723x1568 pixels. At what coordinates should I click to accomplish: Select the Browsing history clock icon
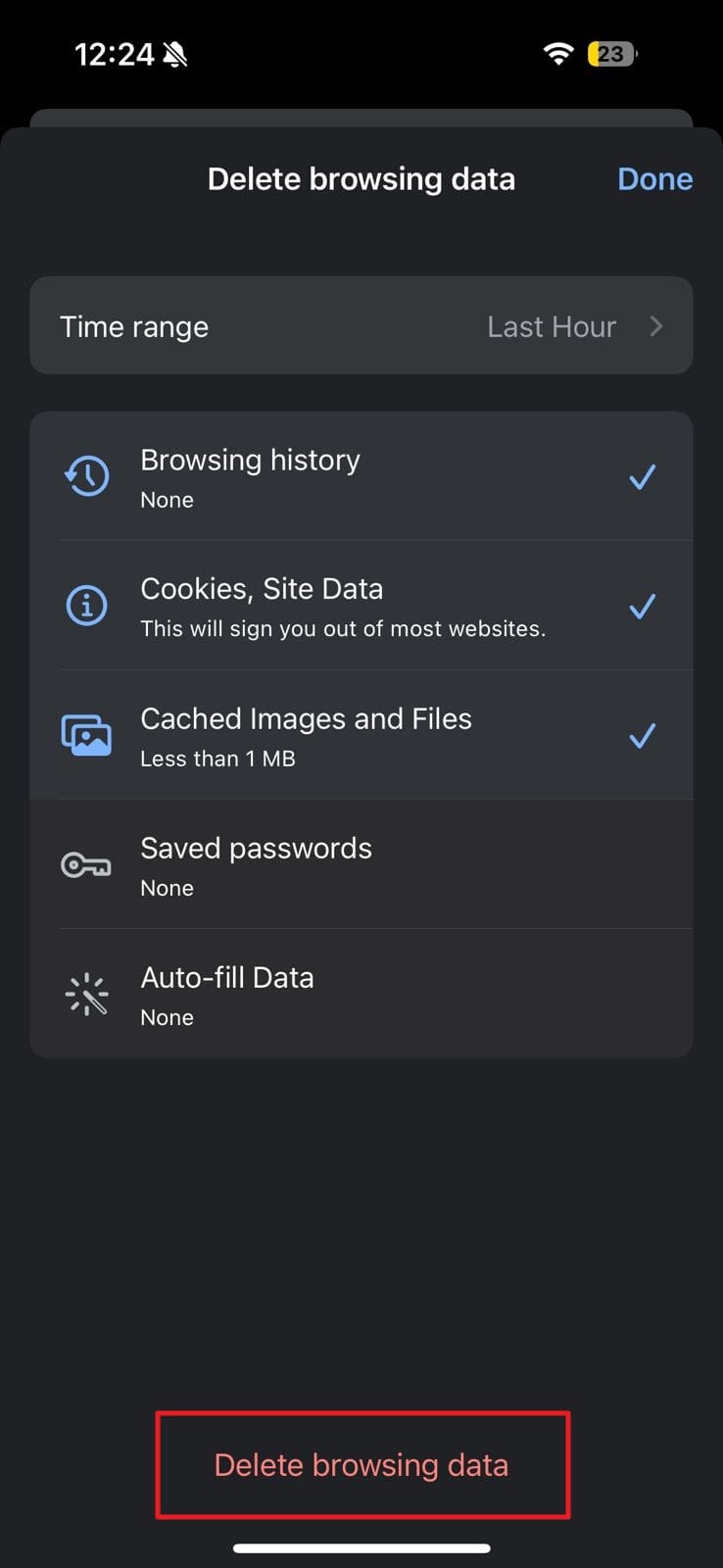point(86,475)
